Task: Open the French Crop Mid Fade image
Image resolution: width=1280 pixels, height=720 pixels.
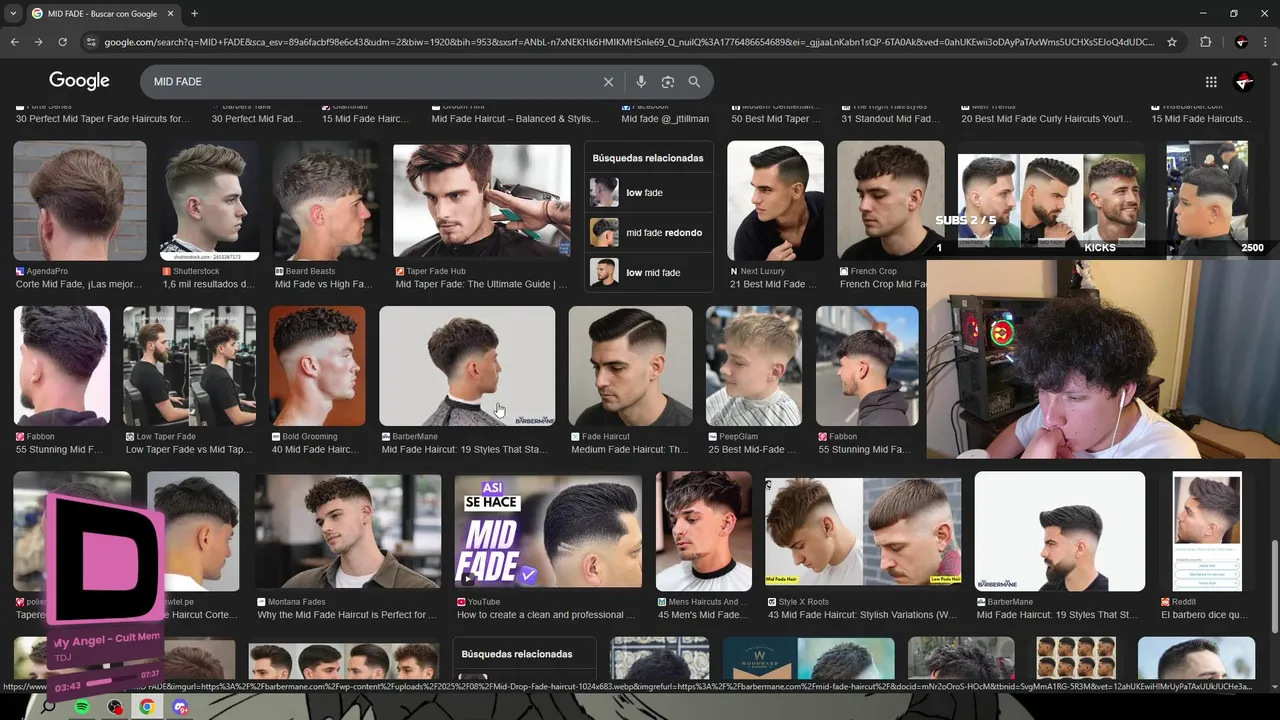Action: (x=891, y=201)
